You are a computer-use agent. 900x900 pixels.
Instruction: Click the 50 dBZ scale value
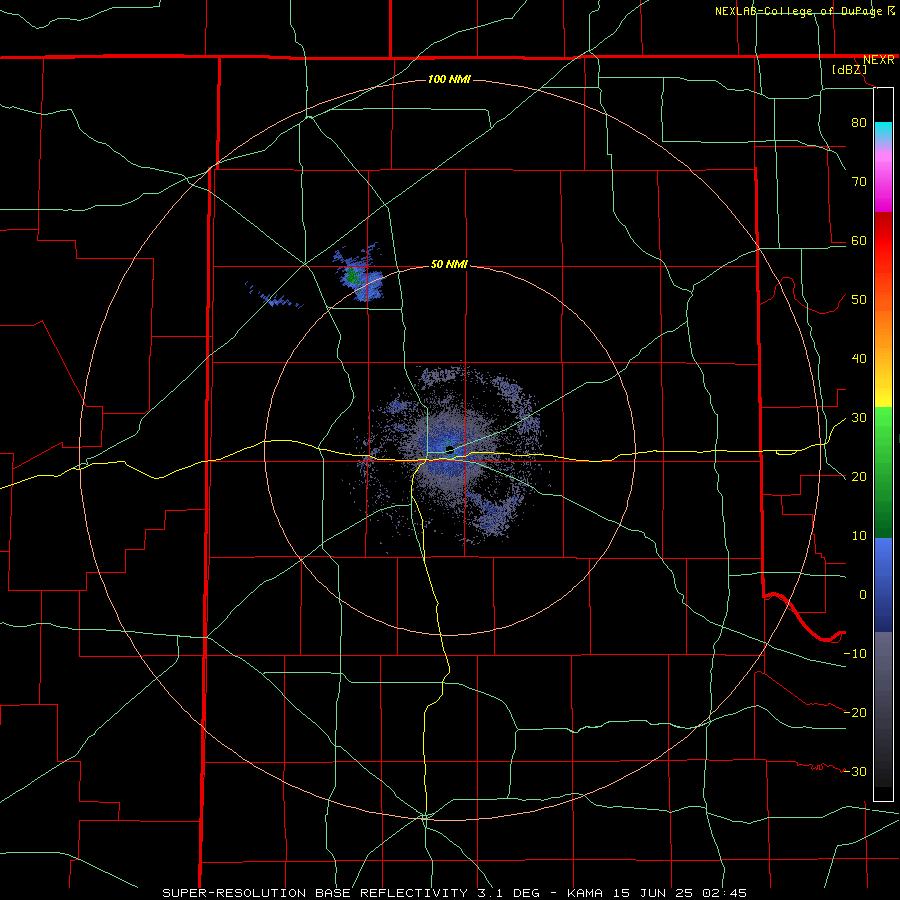(859, 300)
